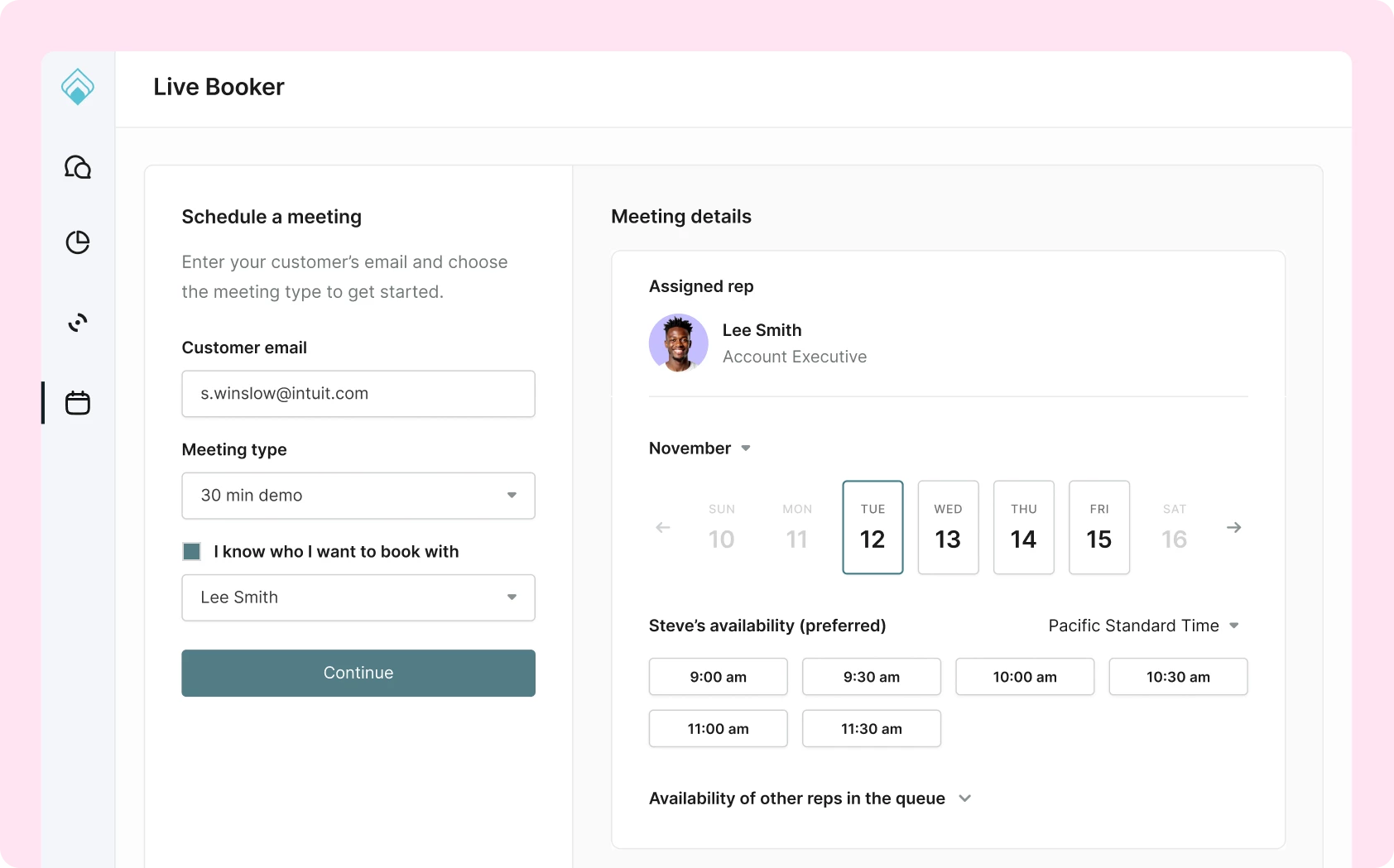Image resolution: width=1394 pixels, height=868 pixels.
Task: Toggle 'I know who I want to book with' checkbox
Action: click(192, 552)
